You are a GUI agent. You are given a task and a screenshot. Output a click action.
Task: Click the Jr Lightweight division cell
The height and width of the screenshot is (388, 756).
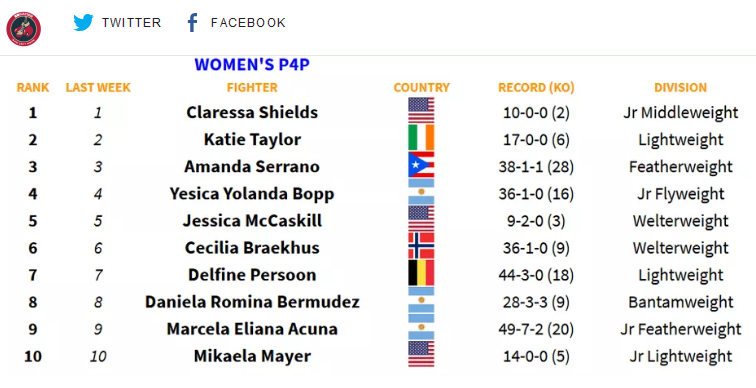pos(680,357)
